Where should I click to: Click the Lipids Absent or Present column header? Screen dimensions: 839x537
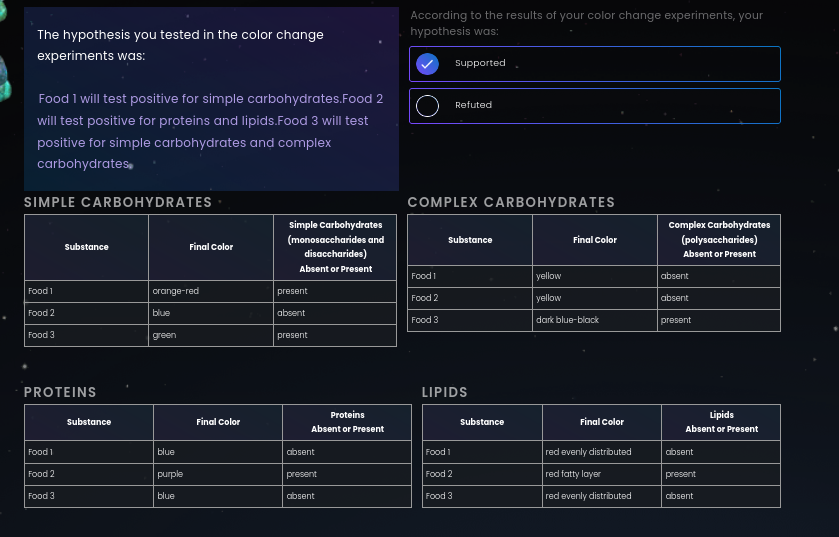point(721,422)
